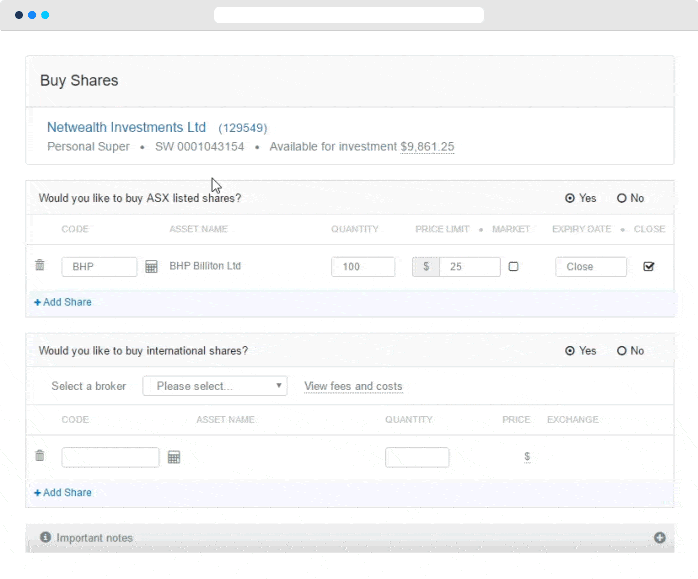Open asset lookup icon beside BHP code
The image size is (698, 579).
tap(151, 267)
